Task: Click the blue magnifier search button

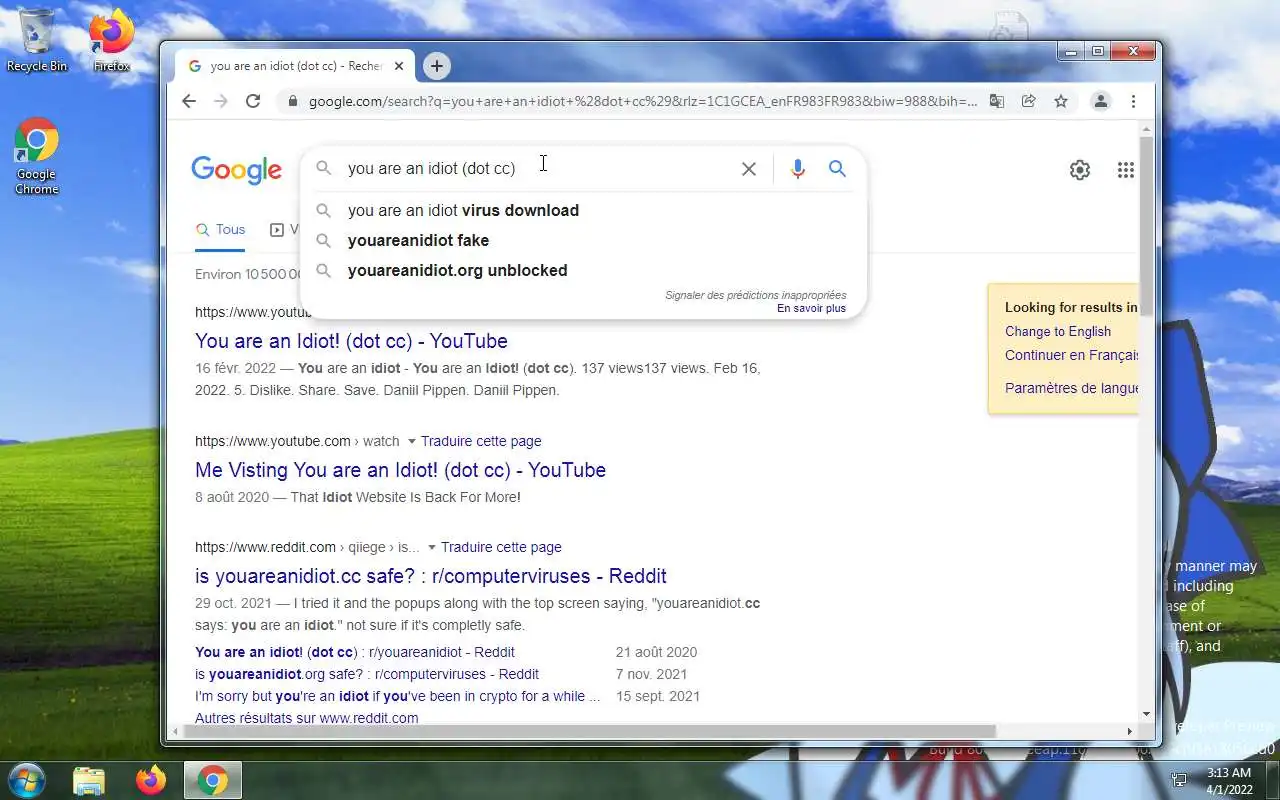Action: point(837,169)
